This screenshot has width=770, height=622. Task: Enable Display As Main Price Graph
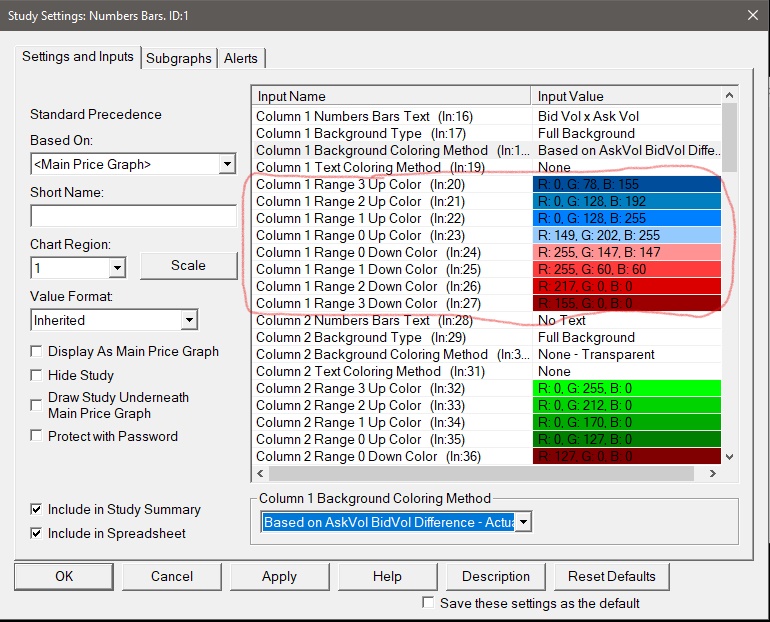coord(37,352)
